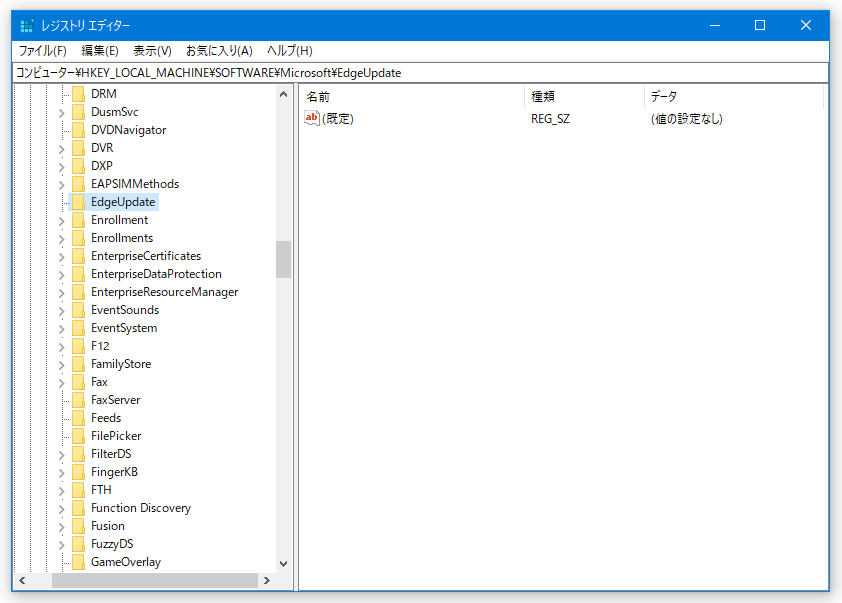Select the GameOverlay key label

click(x=126, y=562)
